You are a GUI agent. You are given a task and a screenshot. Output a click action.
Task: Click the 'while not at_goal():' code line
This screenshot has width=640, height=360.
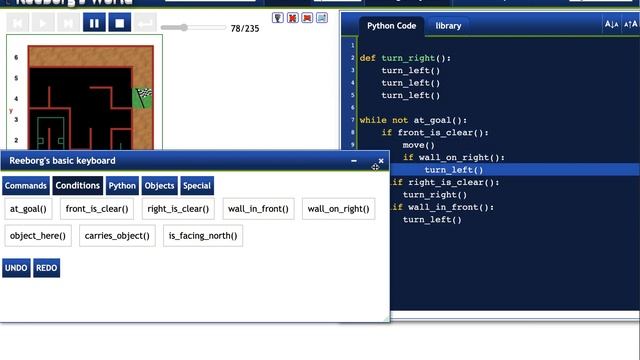(x=413, y=120)
